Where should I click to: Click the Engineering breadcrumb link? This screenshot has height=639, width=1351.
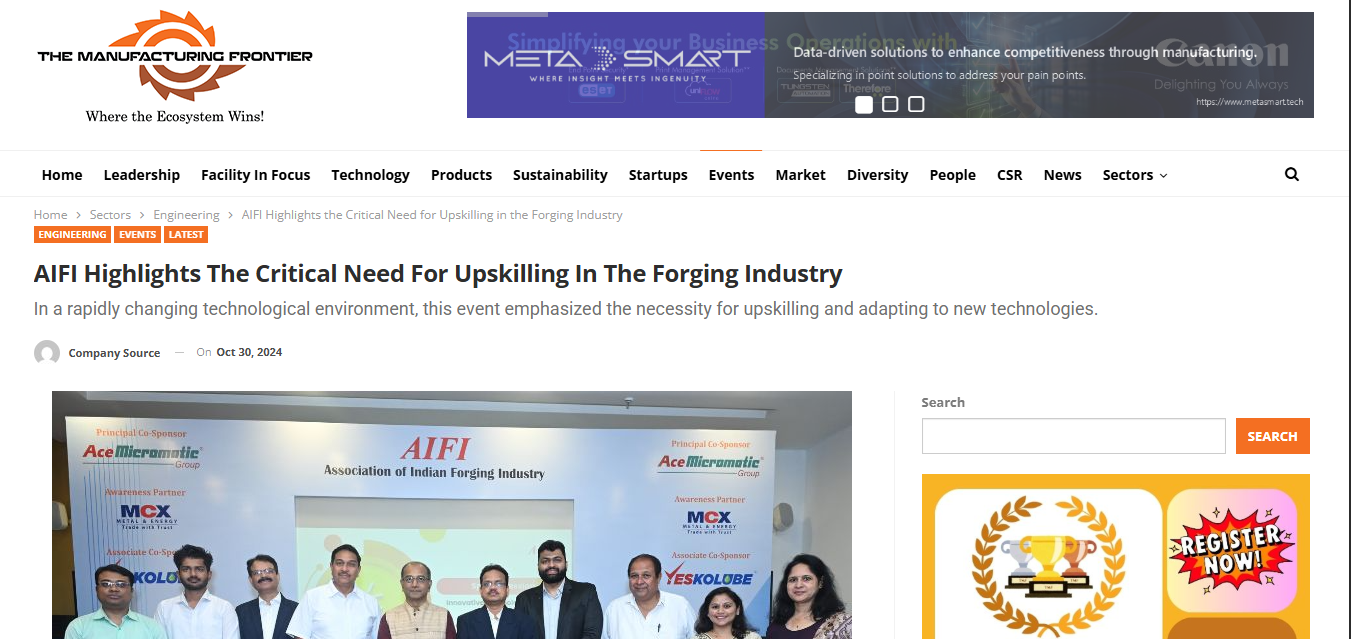(186, 215)
